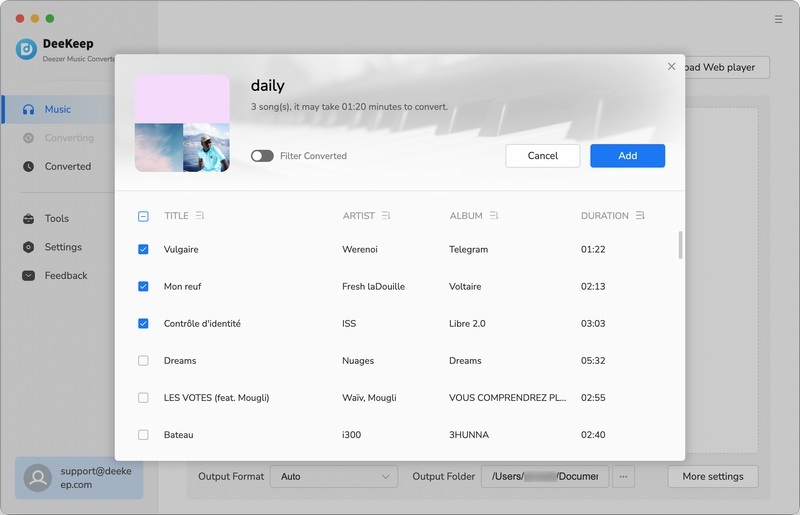Uncheck the Mon reuf song
The image size is (800, 515).
[143, 286]
